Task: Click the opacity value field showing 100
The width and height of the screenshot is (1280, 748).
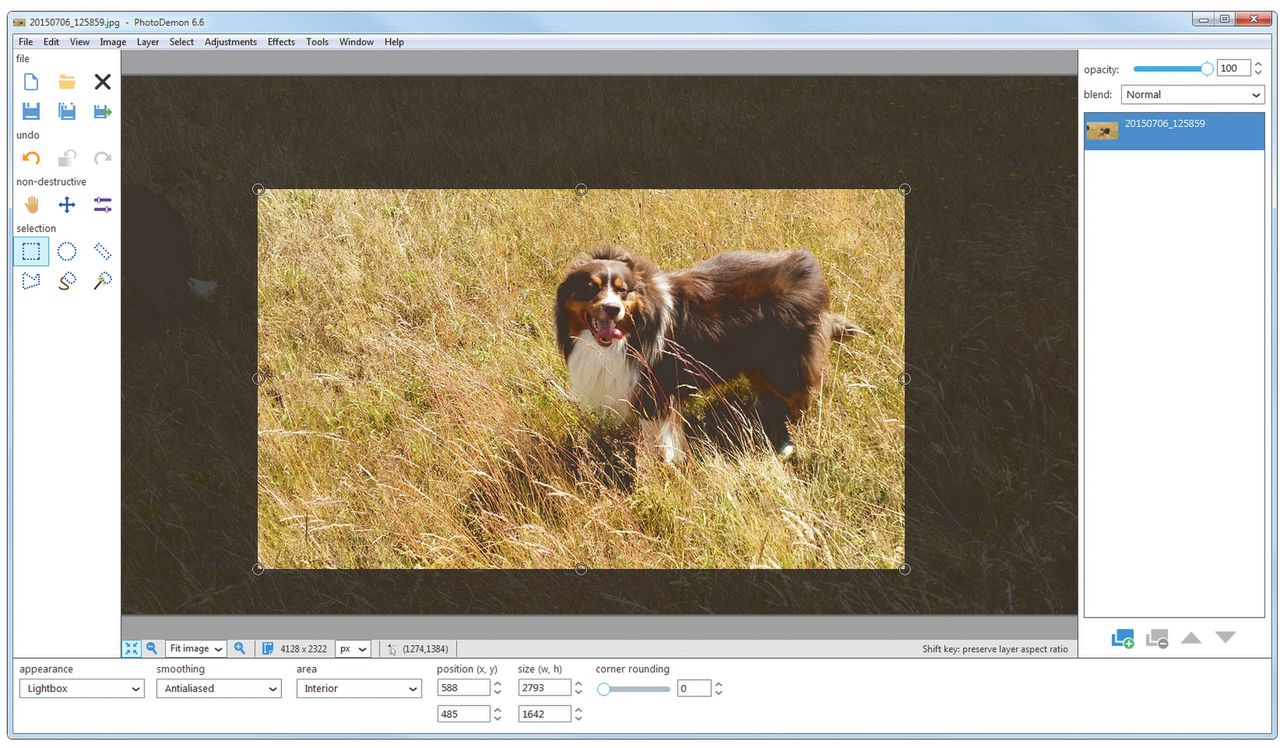Action: point(1234,69)
